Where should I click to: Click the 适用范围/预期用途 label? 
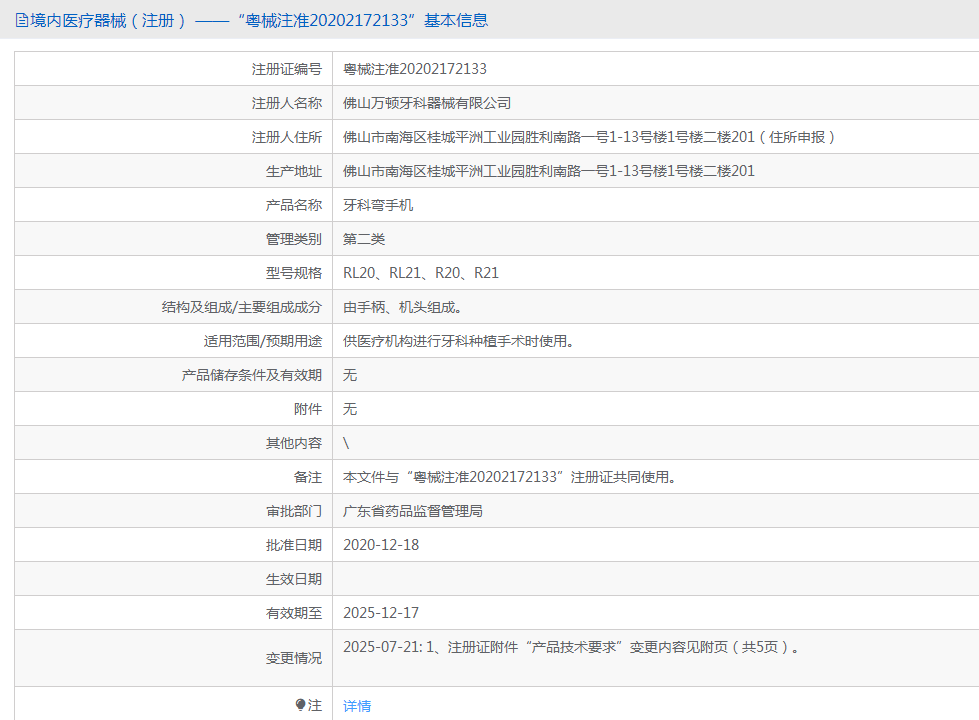[262, 341]
